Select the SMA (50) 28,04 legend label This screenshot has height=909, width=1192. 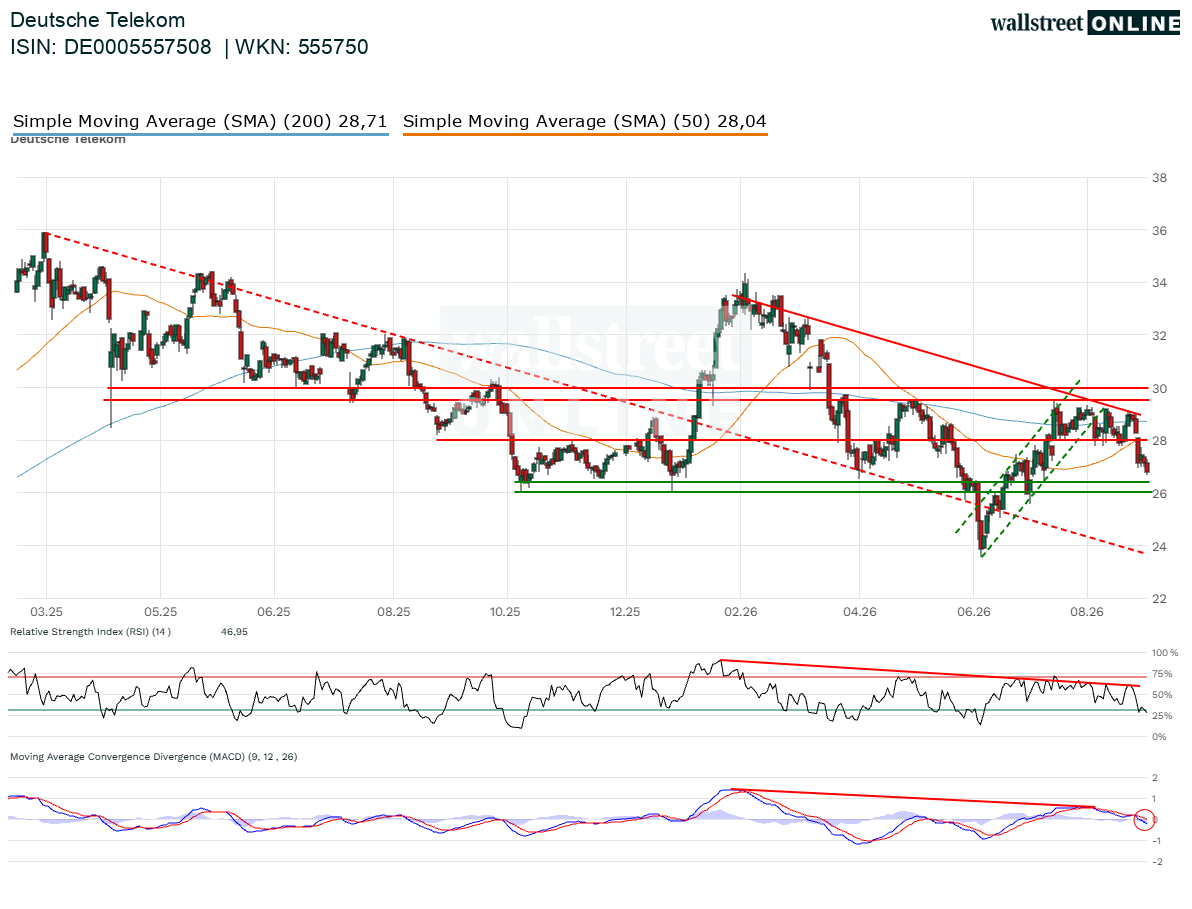click(x=585, y=121)
